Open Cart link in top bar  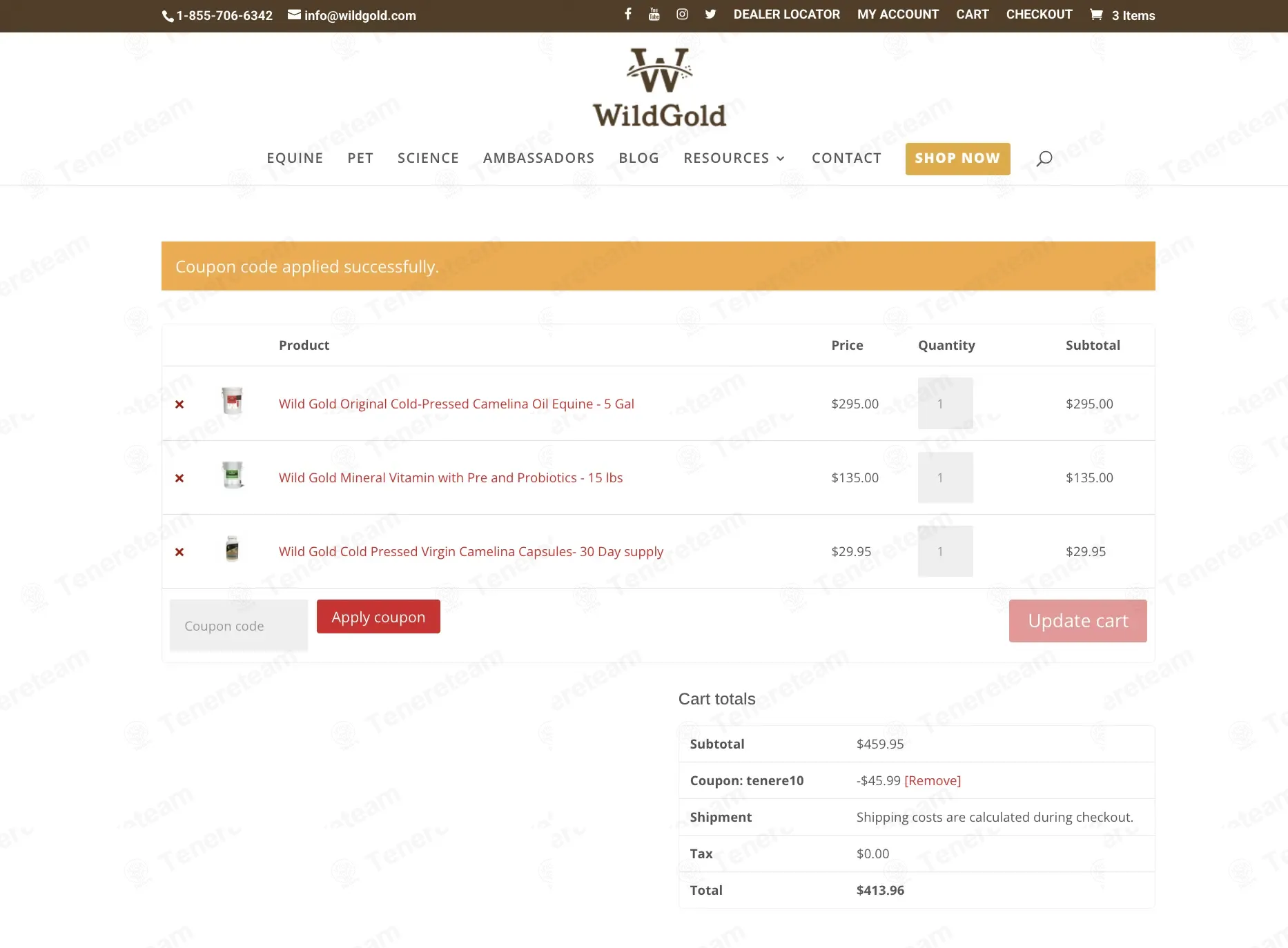[972, 14]
